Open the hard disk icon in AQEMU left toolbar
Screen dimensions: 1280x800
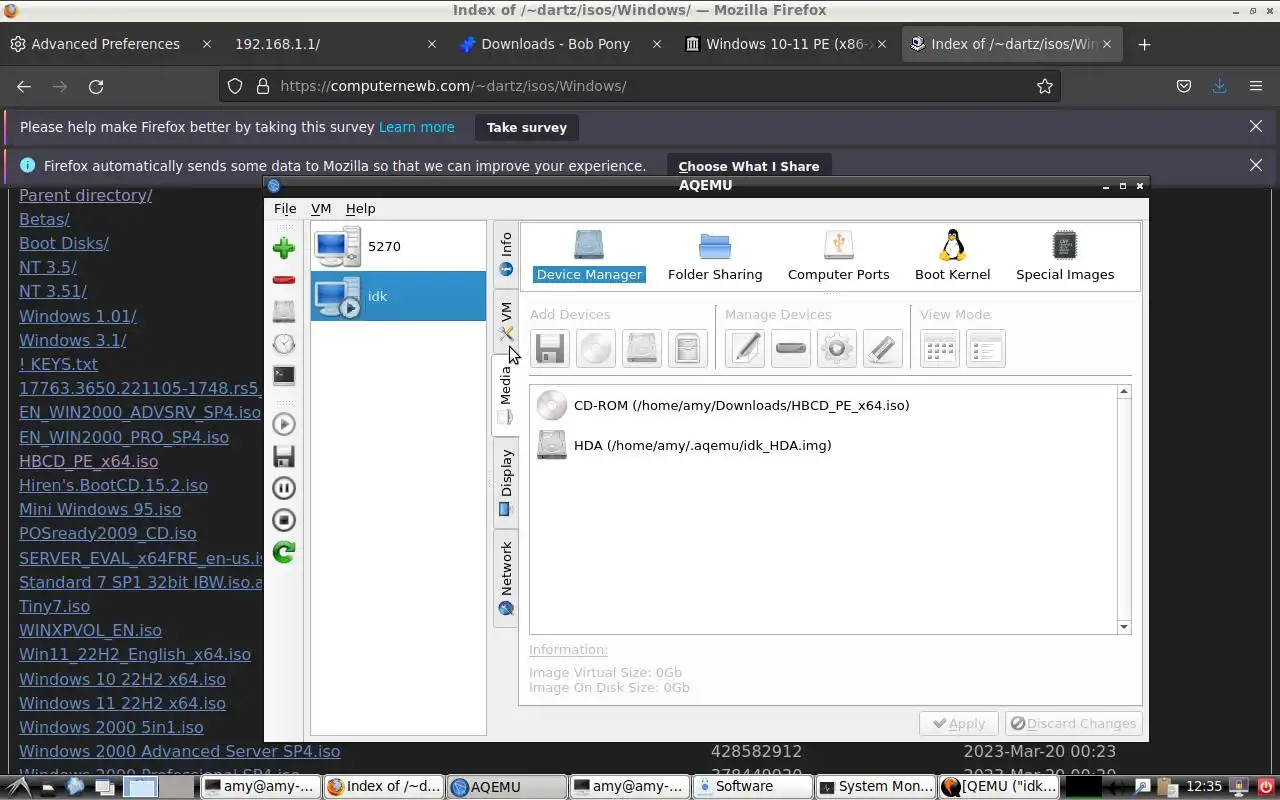[x=284, y=312]
